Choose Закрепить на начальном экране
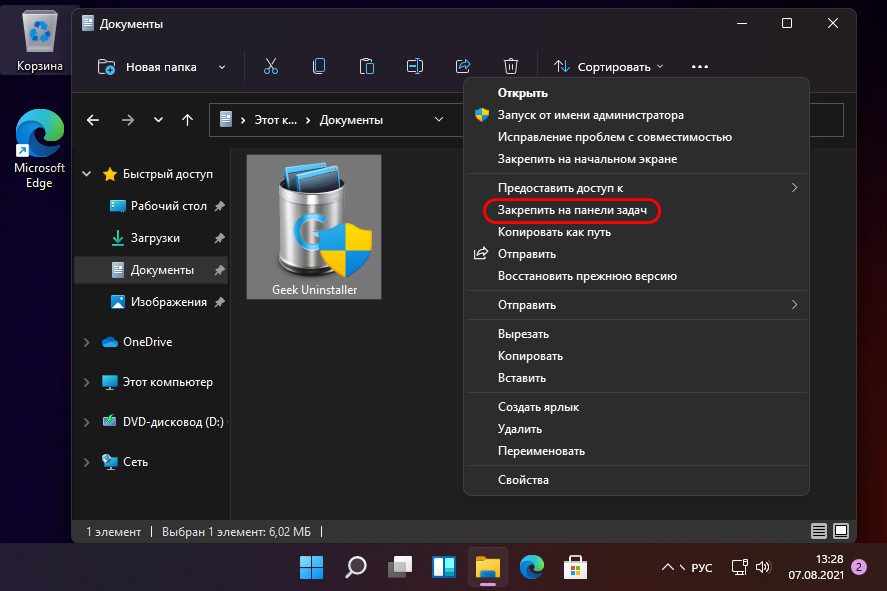 click(636, 159)
